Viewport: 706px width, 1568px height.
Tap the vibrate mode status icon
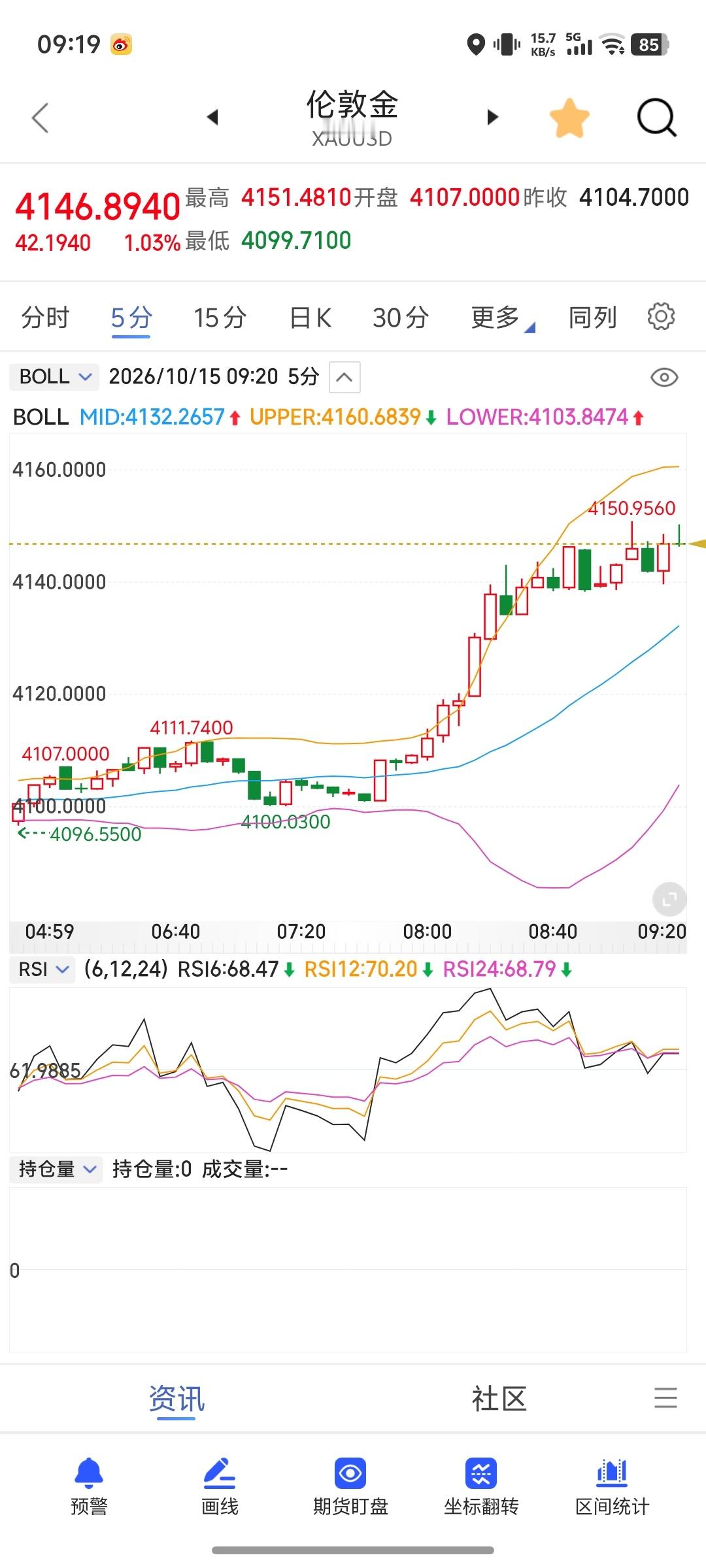coord(507,44)
